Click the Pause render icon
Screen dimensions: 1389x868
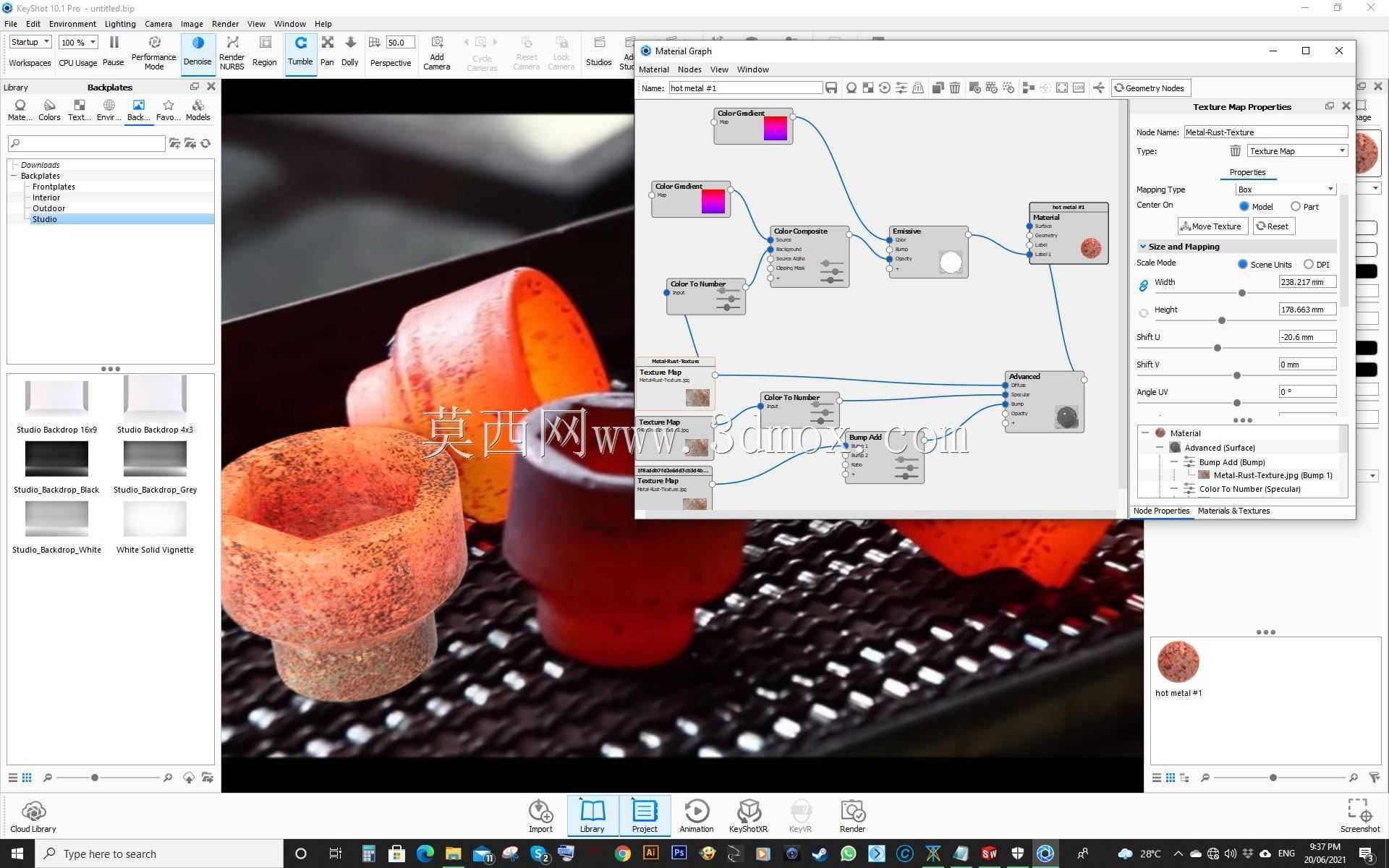[114, 43]
